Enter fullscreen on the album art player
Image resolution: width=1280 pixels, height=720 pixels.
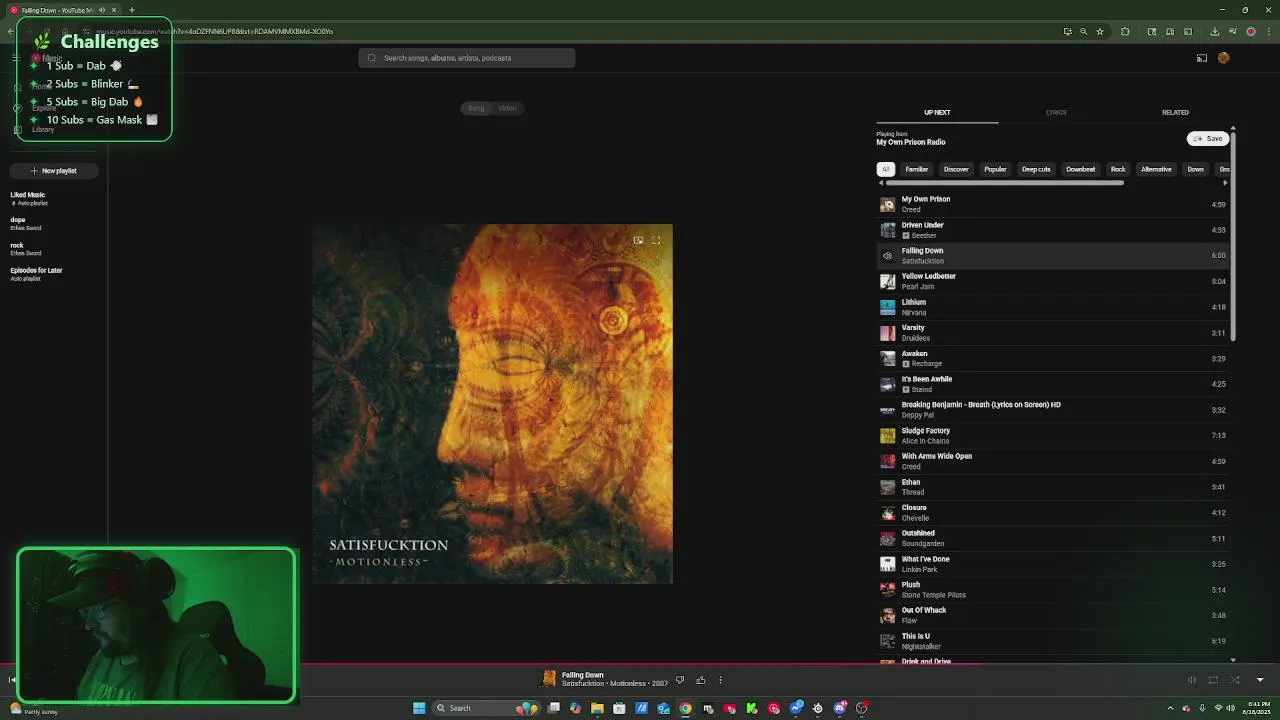656,240
